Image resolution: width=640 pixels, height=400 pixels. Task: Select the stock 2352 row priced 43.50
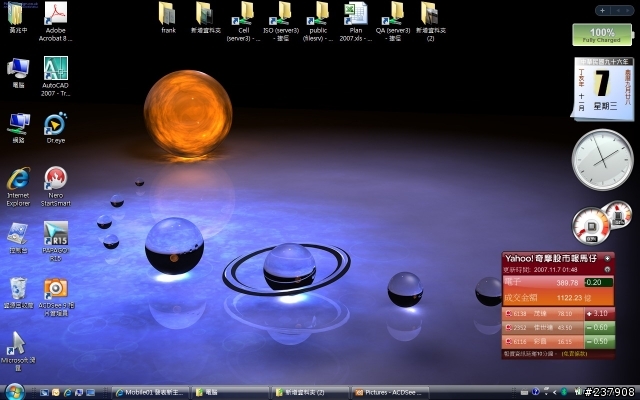558,327
